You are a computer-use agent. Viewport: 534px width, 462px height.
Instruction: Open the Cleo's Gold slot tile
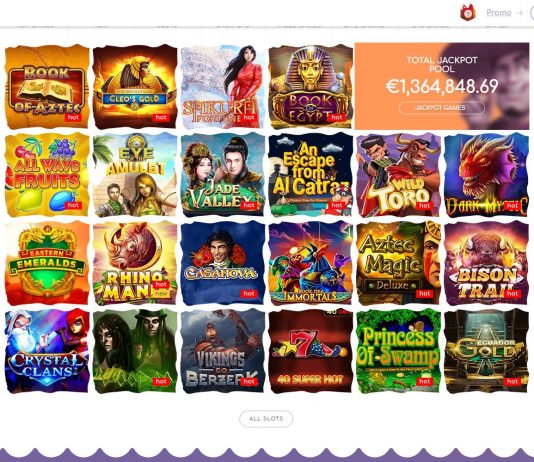[x=135, y=87]
